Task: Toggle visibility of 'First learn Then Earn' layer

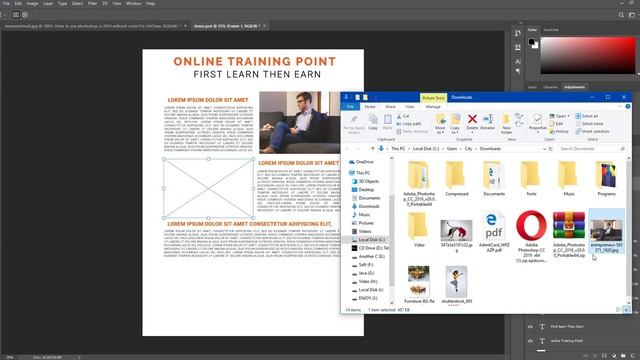Action: [530, 327]
